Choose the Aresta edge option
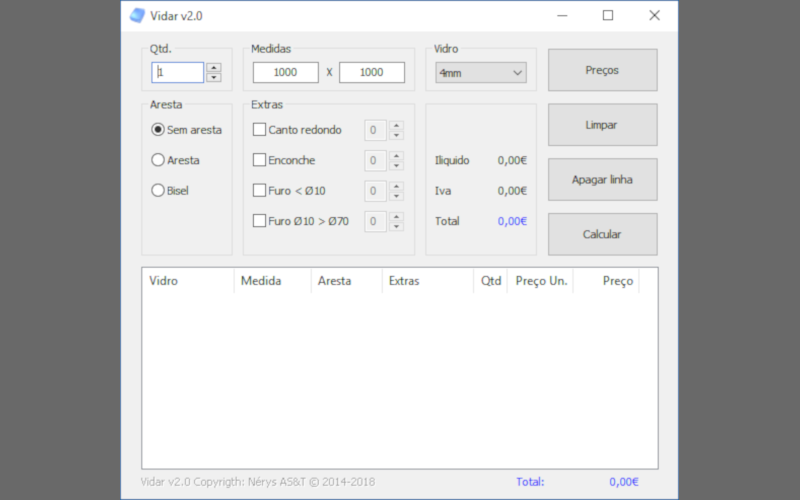800x500 pixels. (x=158, y=160)
